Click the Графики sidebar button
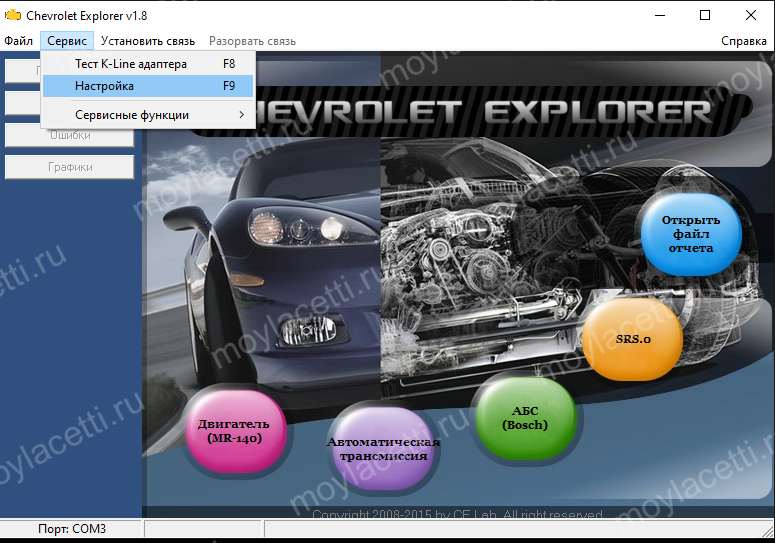 click(x=69, y=167)
